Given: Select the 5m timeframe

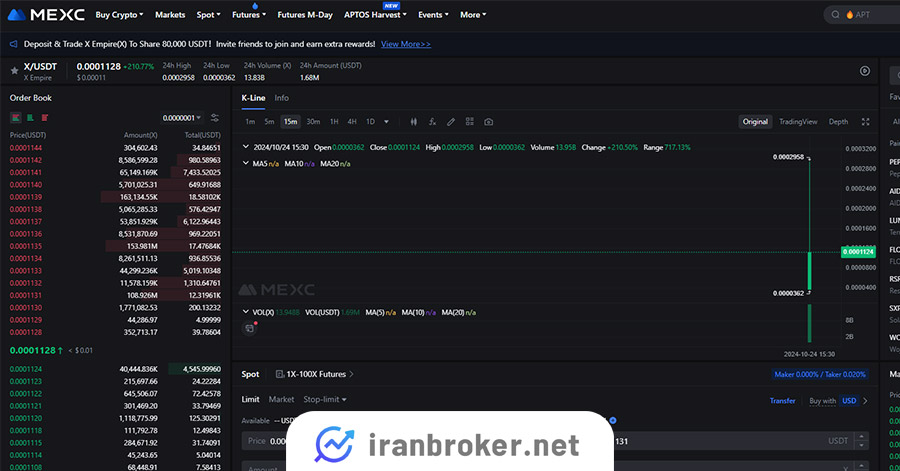Looking at the screenshot, I should tap(269, 122).
